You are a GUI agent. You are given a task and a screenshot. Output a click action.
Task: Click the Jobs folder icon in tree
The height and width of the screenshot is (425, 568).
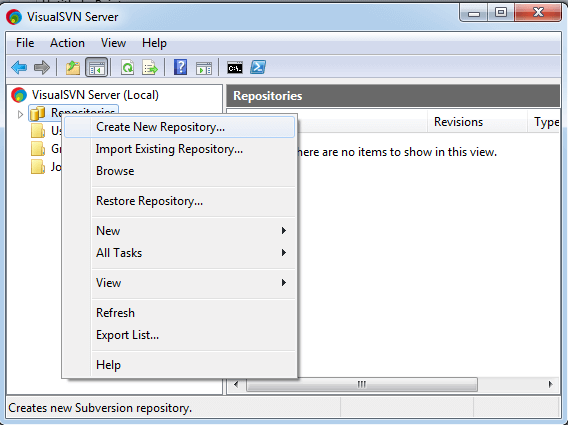pyautogui.click(x=38, y=167)
